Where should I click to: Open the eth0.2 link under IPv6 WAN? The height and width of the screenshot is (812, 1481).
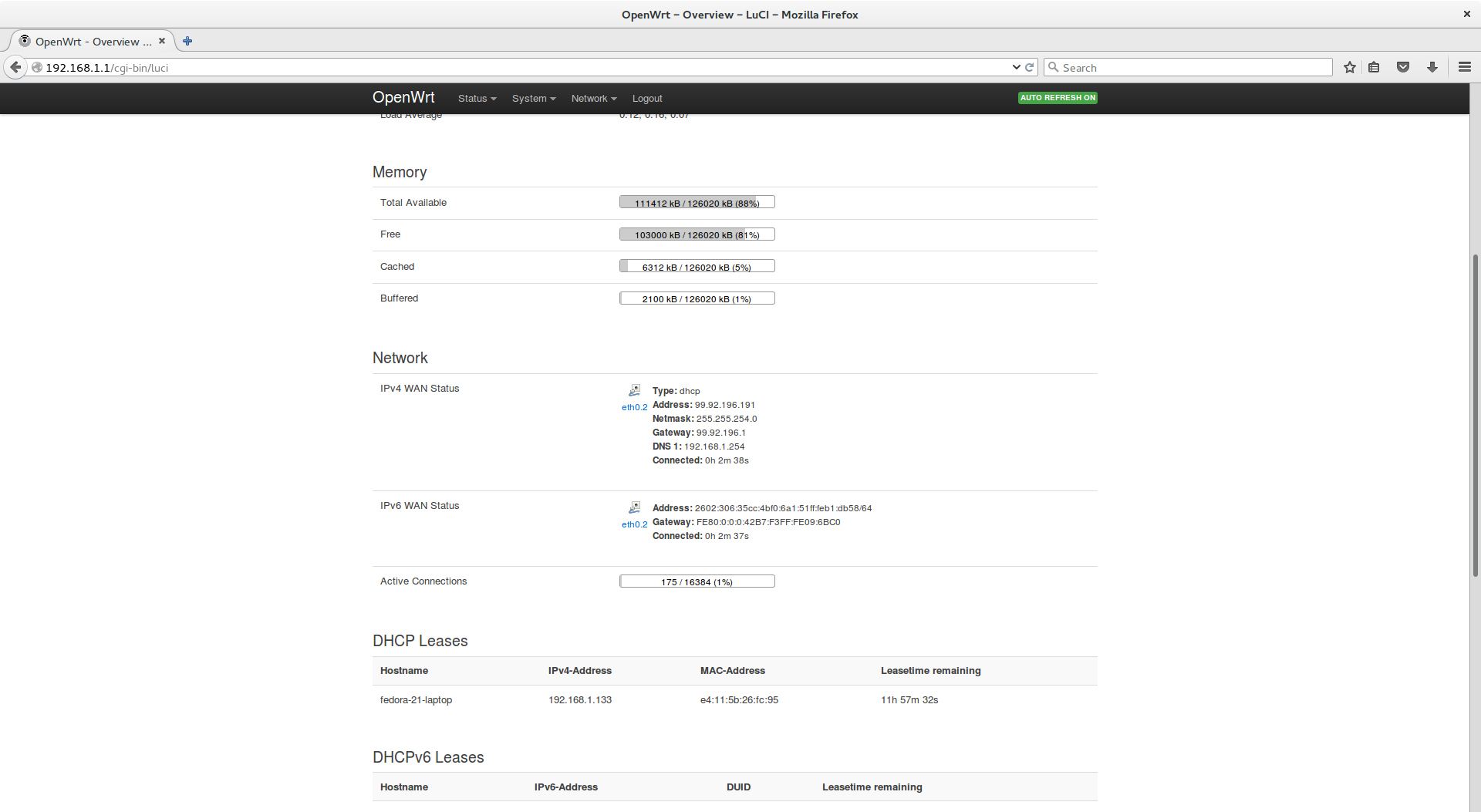click(x=634, y=524)
